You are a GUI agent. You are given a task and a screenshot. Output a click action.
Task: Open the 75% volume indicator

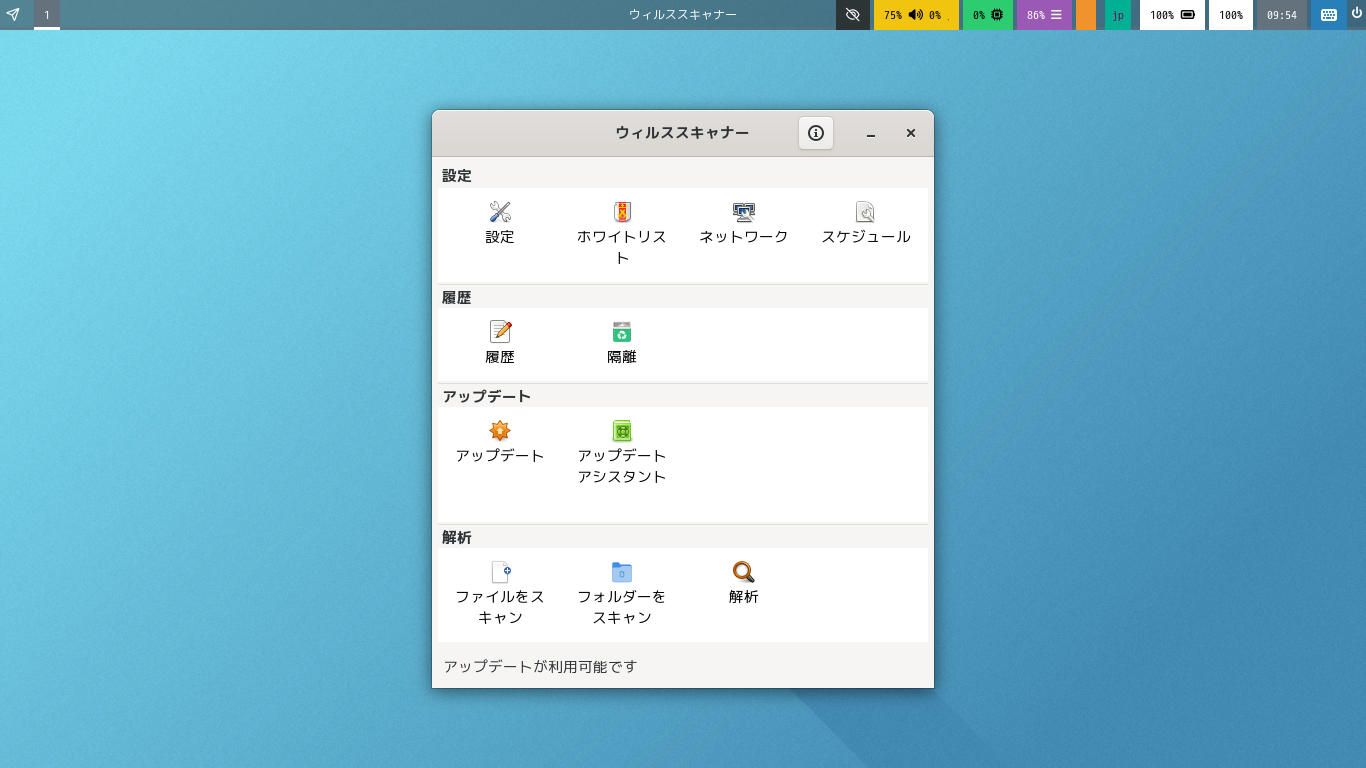pyautogui.click(x=916, y=15)
